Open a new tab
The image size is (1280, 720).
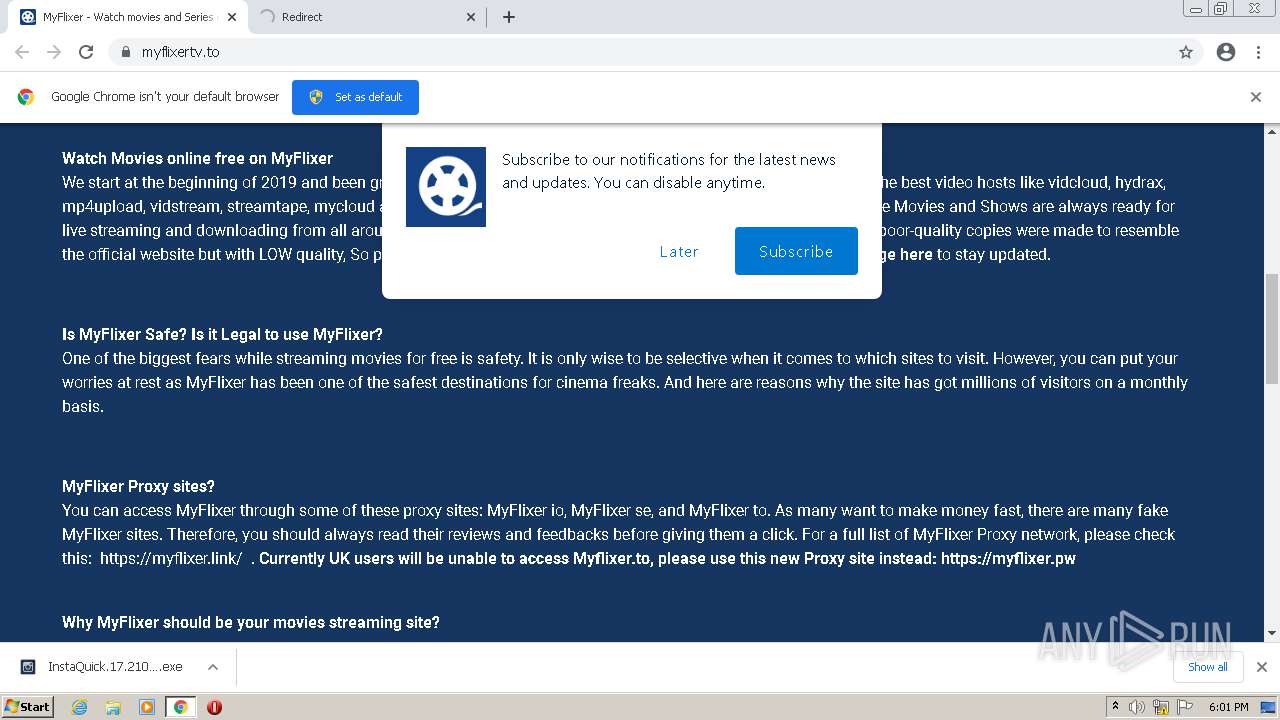coord(509,17)
